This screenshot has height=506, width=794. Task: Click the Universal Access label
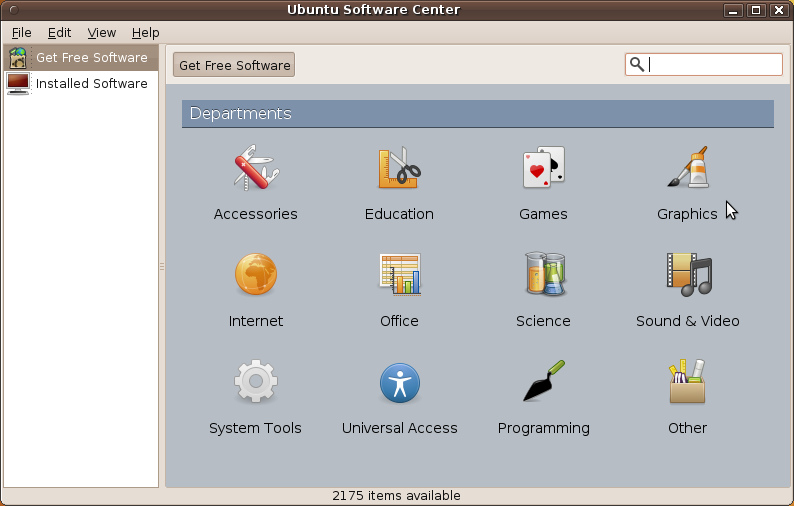[x=400, y=428]
